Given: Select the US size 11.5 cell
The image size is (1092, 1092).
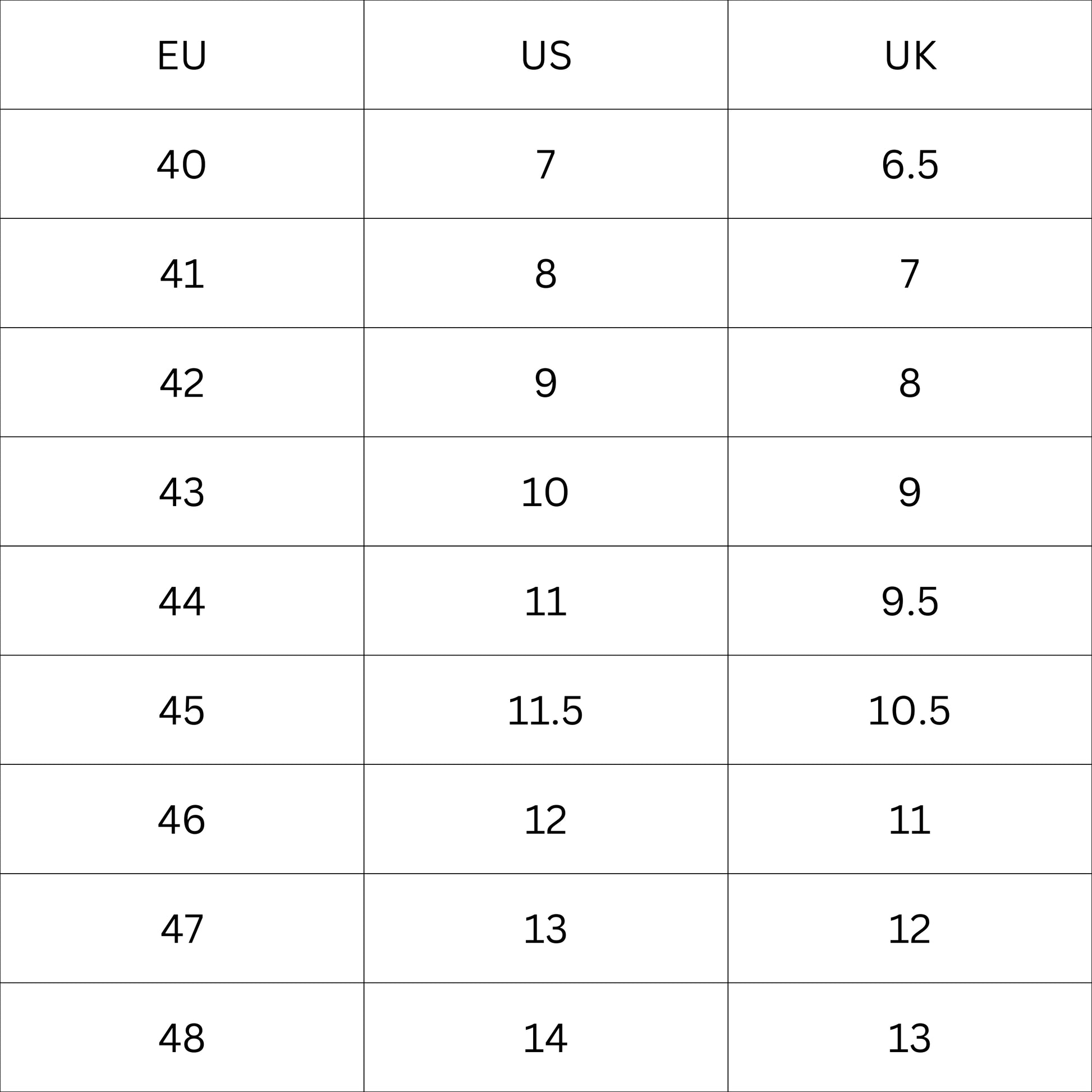Looking at the screenshot, I should [x=545, y=710].
